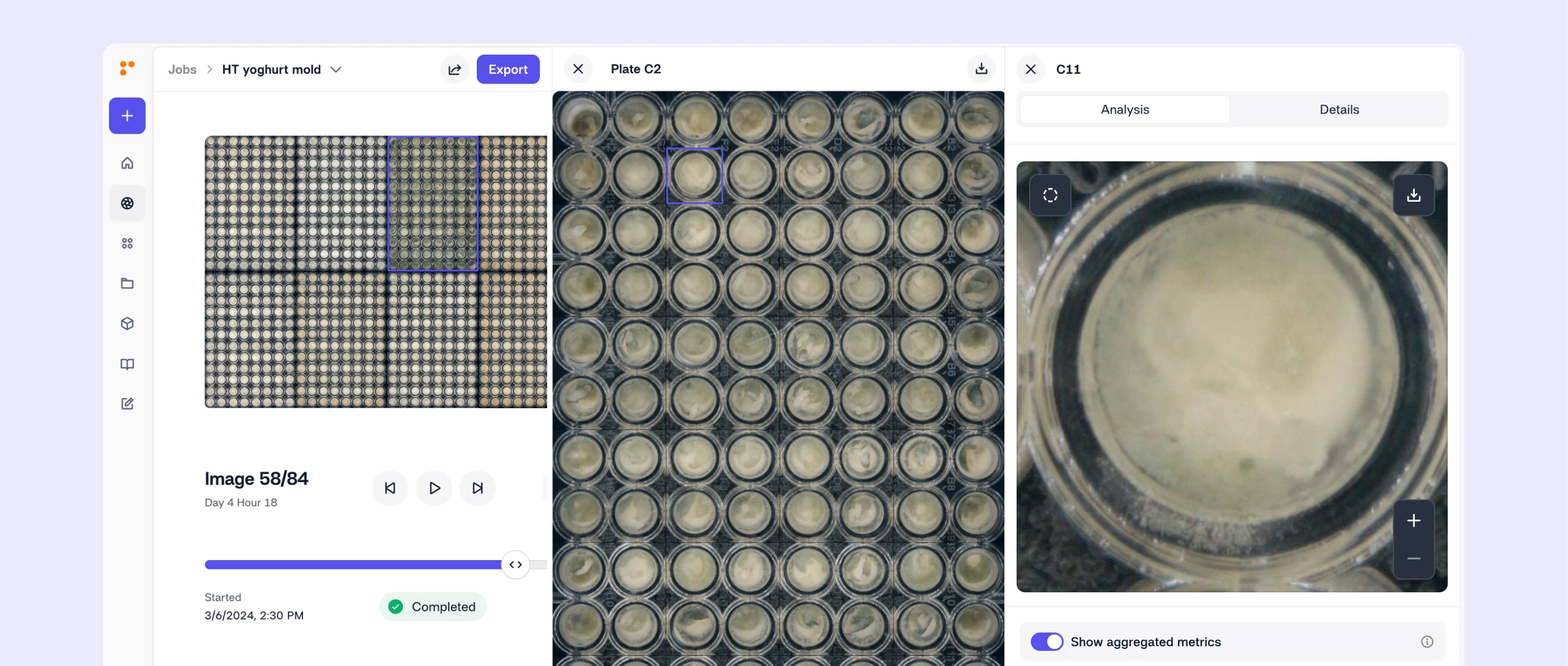The width and height of the screenshot is (1568, 666).
Task: Click the Export button
Action: click(508, 69)
